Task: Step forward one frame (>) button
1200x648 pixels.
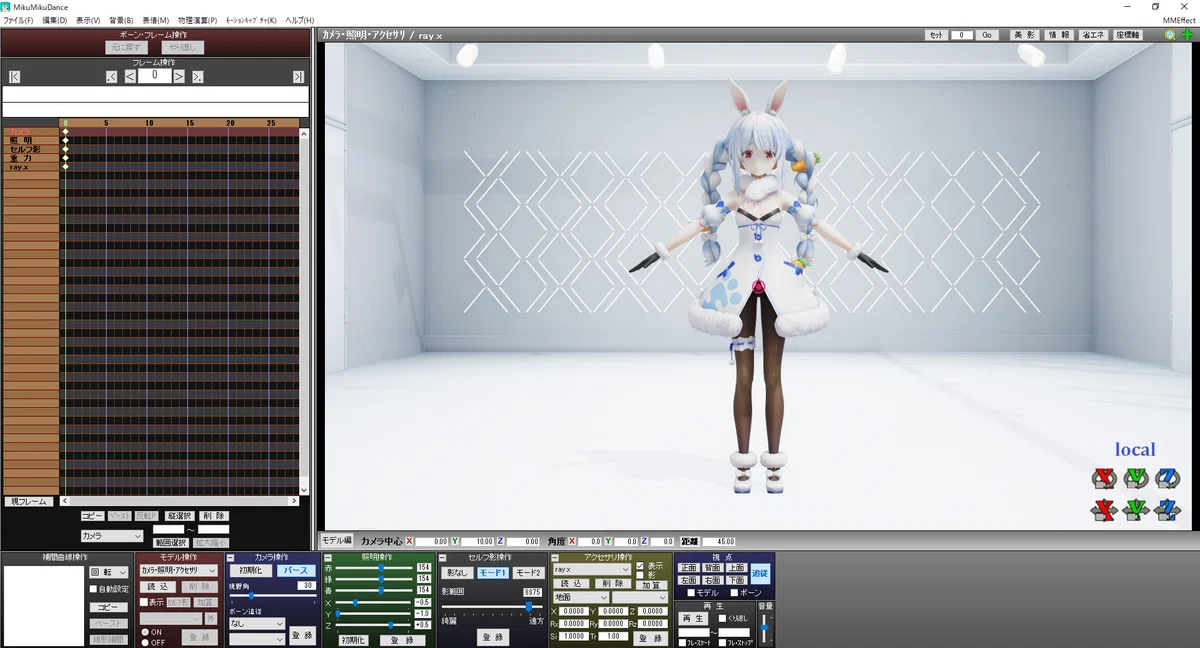Action: tap(179, 76)
